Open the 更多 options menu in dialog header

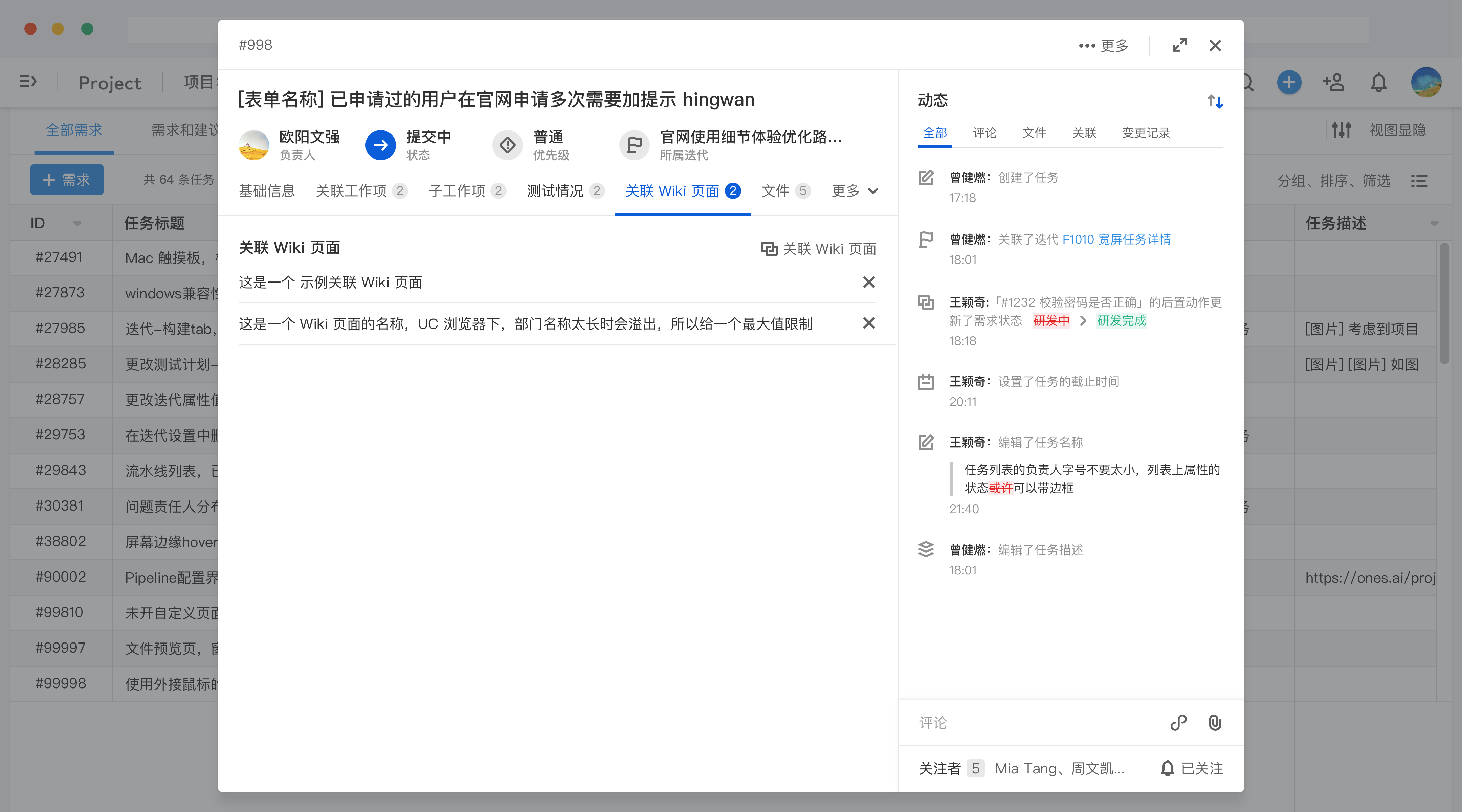pyautogui.click(x=1103, y=45)
